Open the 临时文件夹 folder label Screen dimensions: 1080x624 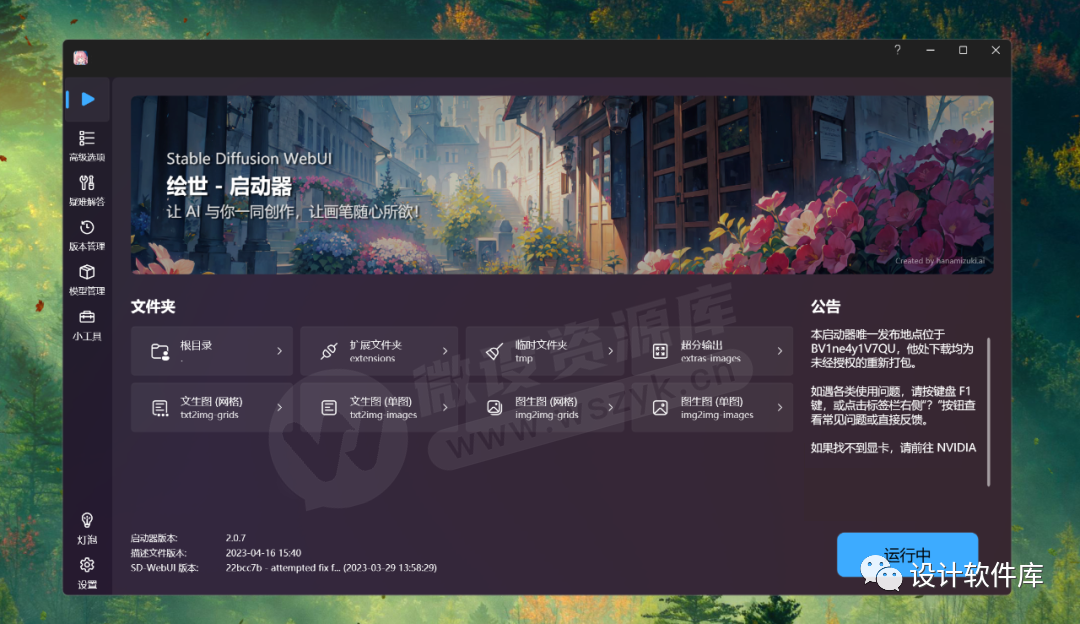[x=541, y=344]
